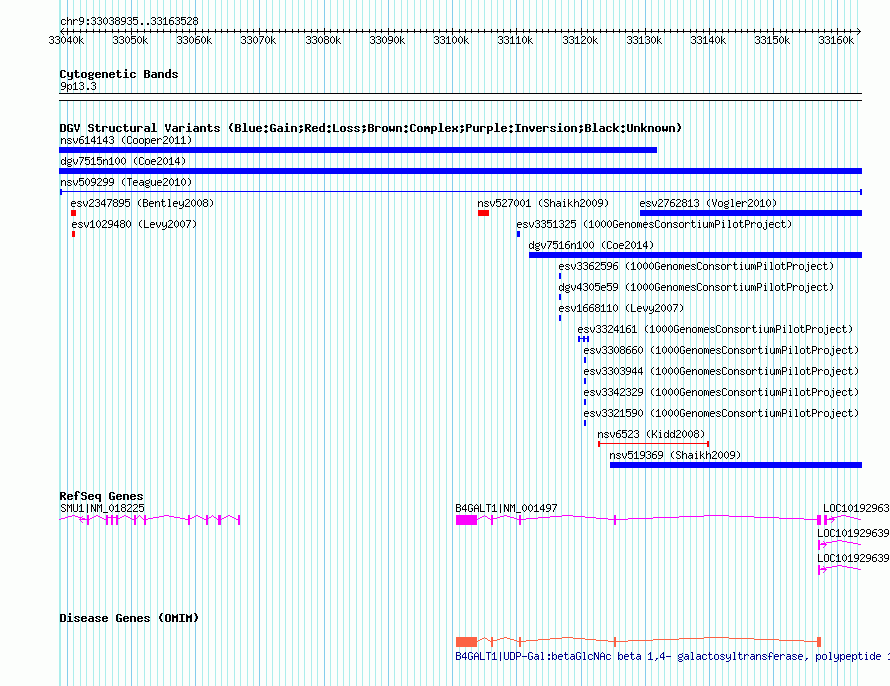Viewport: 890px width, 686px height.
Task: Open the esv3324161 variant label
Action: pyautogui.click(x=715, y=329)
